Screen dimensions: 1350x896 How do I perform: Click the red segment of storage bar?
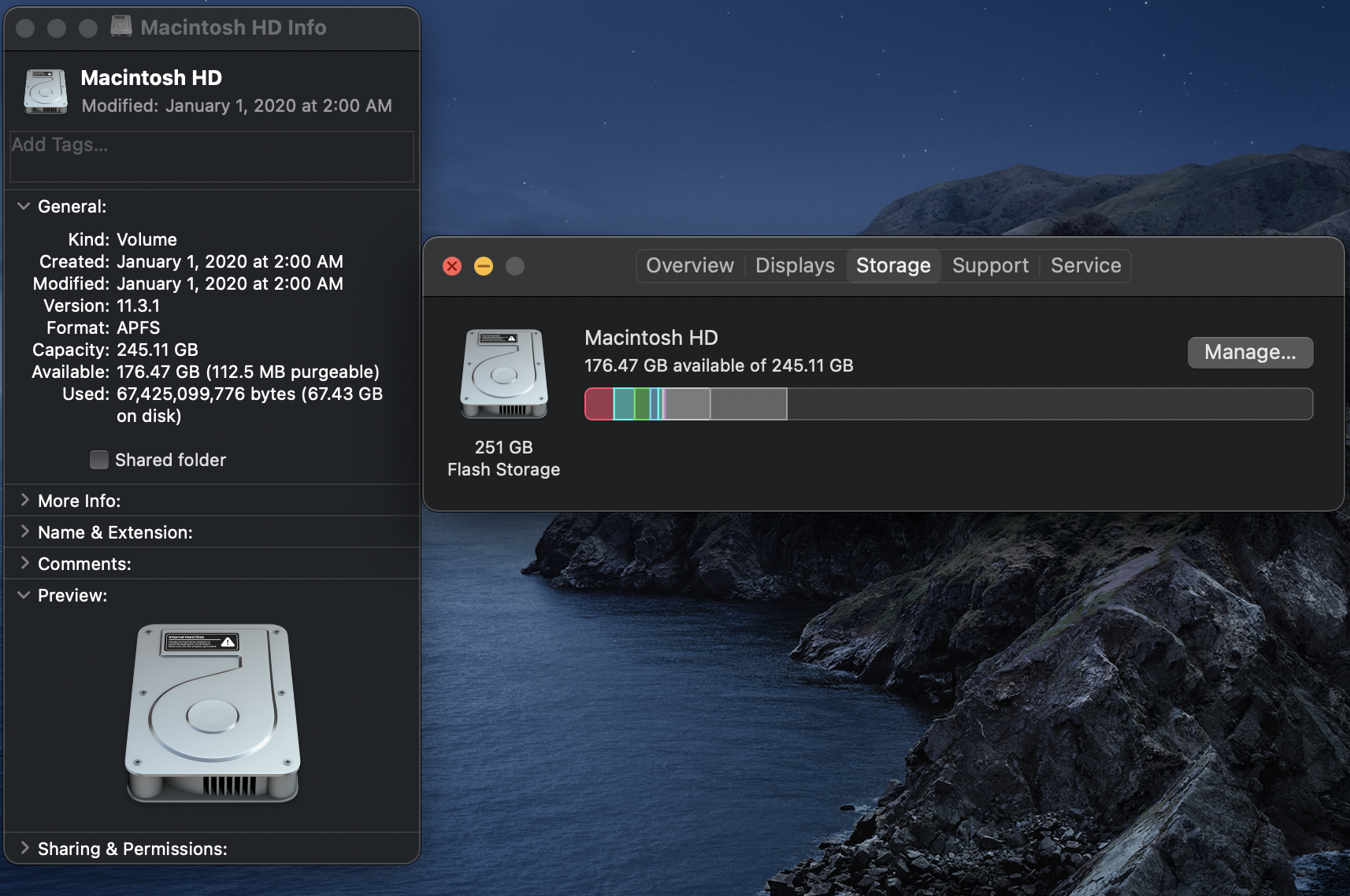pos(599,404)
